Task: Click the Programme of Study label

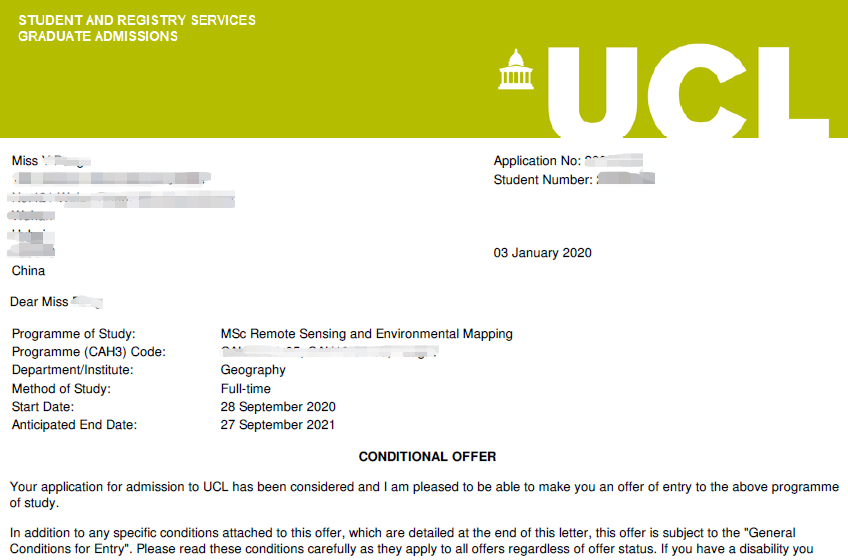Action: [x=74, y=334]
